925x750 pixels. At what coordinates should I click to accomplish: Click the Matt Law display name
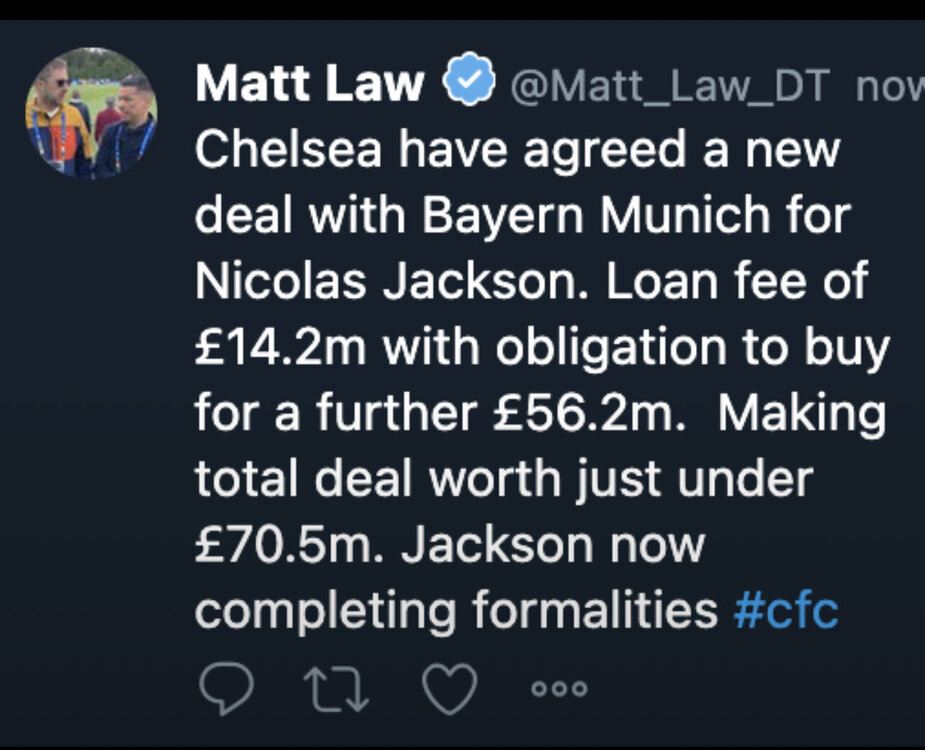point(310,83)
